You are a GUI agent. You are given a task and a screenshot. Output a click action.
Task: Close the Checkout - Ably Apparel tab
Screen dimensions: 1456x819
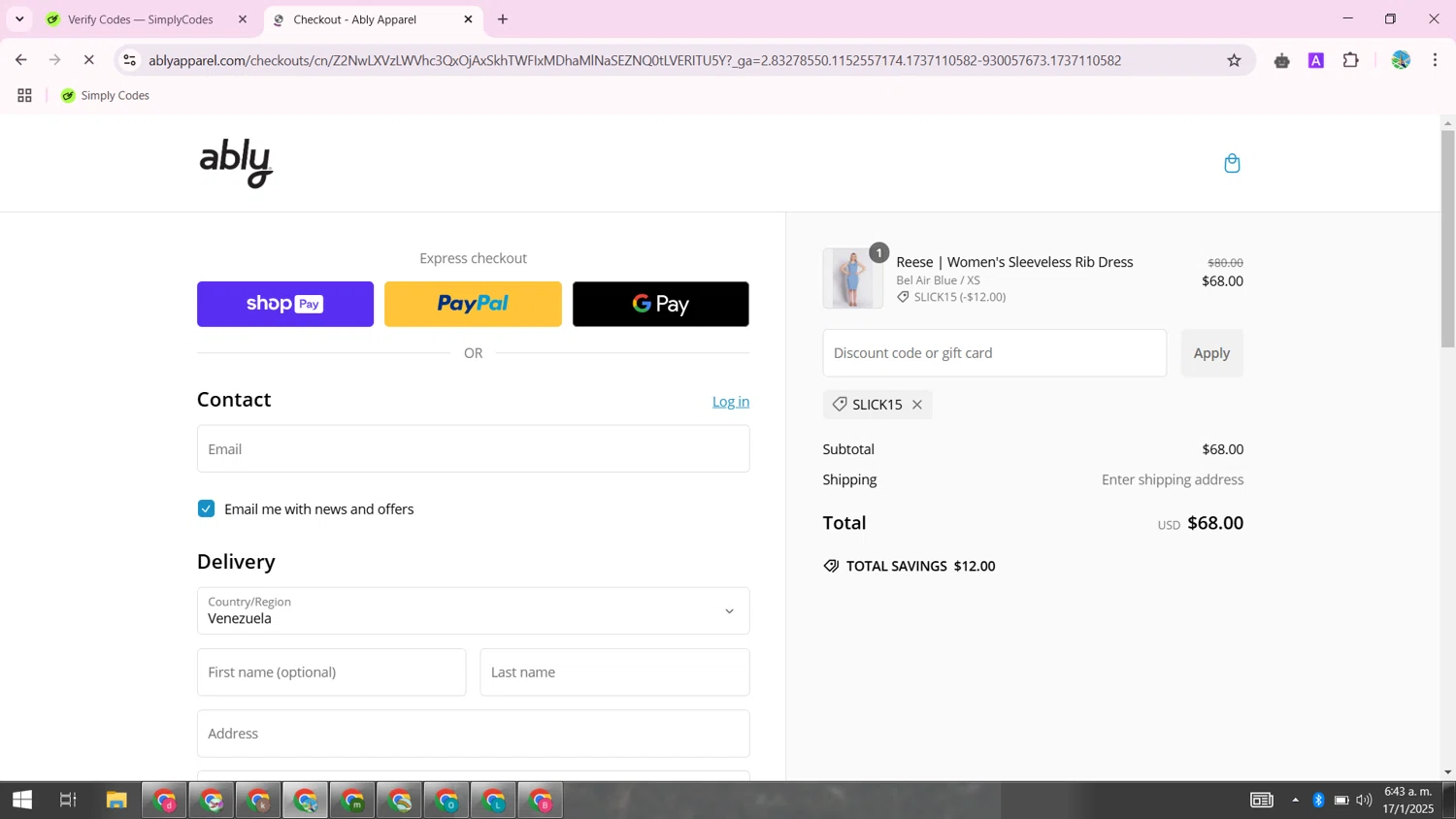point(468,19)
